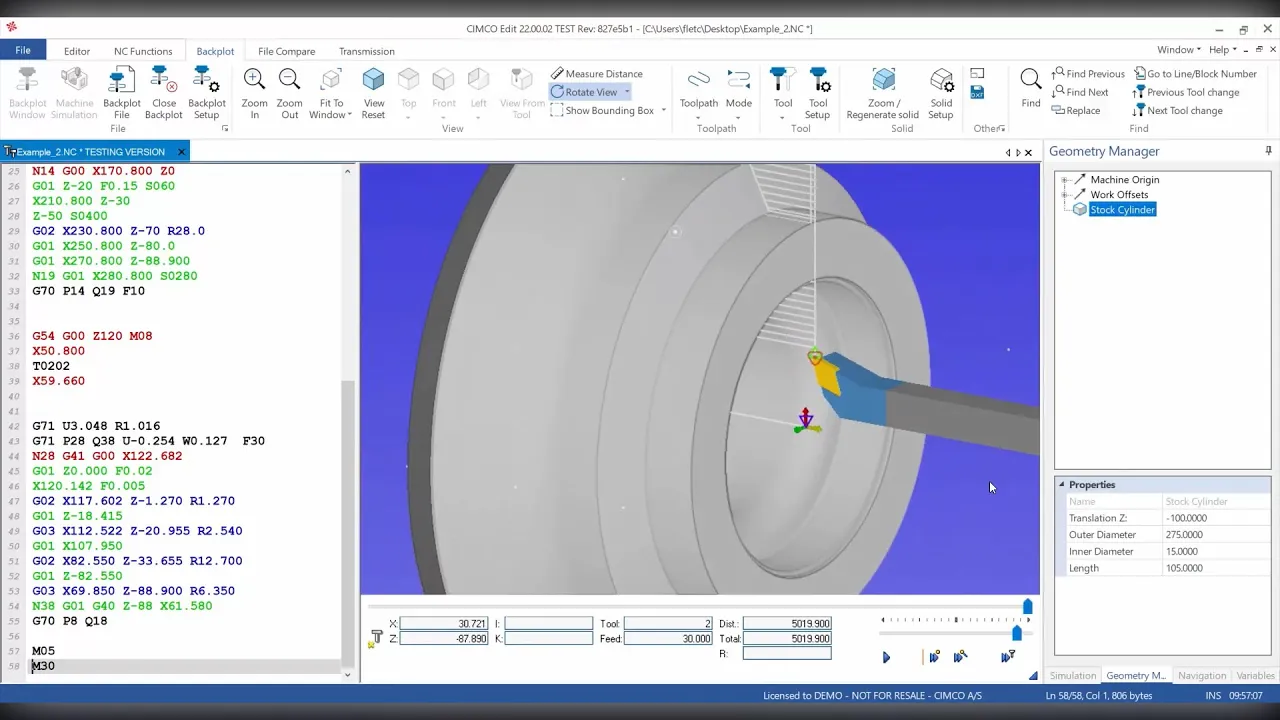The width and height of the screenshot is (1280, 720).
Task: Click the small window icon in Other group
Action: pyautogui.click(x=977, y=73)
